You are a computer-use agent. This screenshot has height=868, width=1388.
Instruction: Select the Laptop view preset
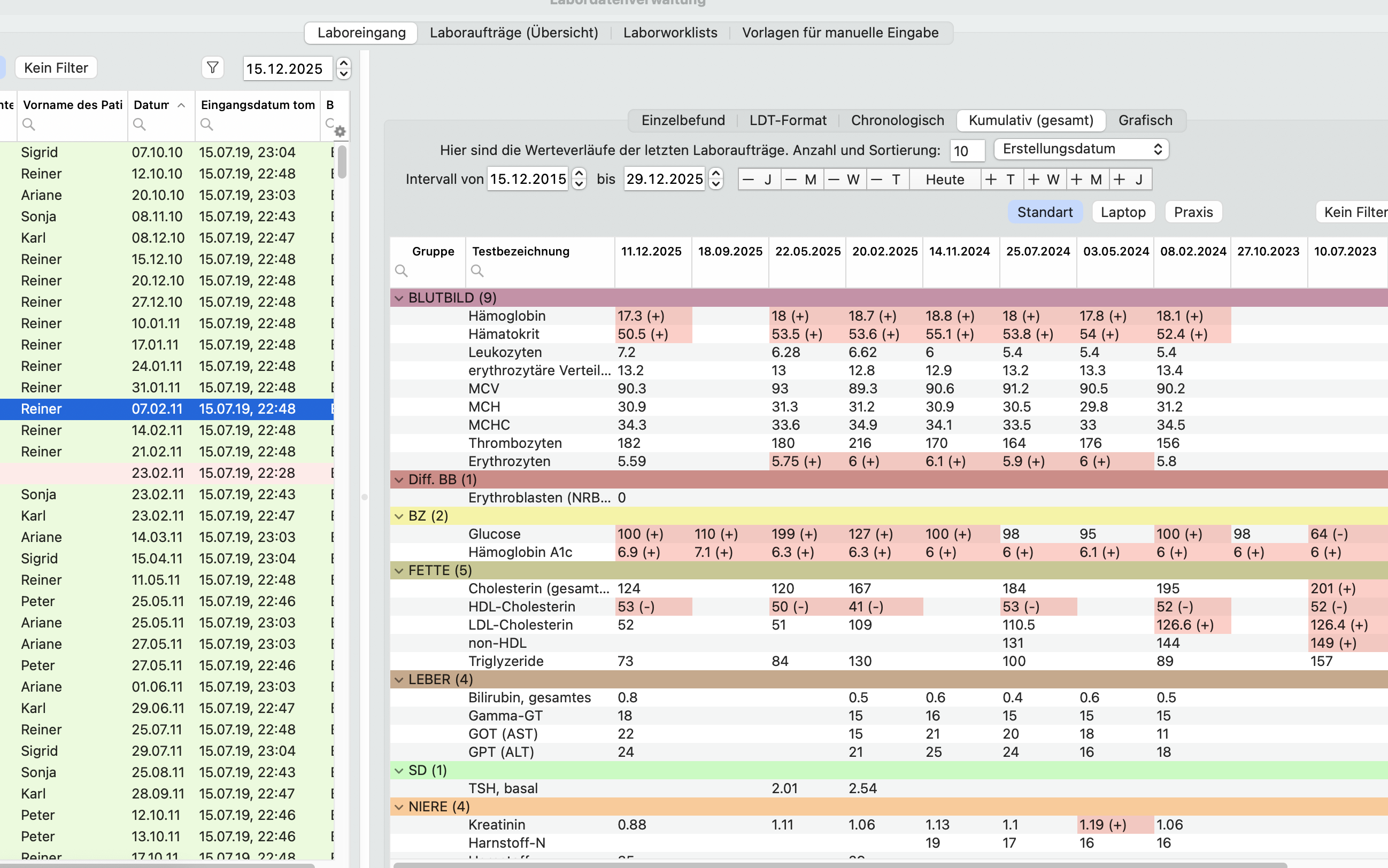click(1123, 212)
